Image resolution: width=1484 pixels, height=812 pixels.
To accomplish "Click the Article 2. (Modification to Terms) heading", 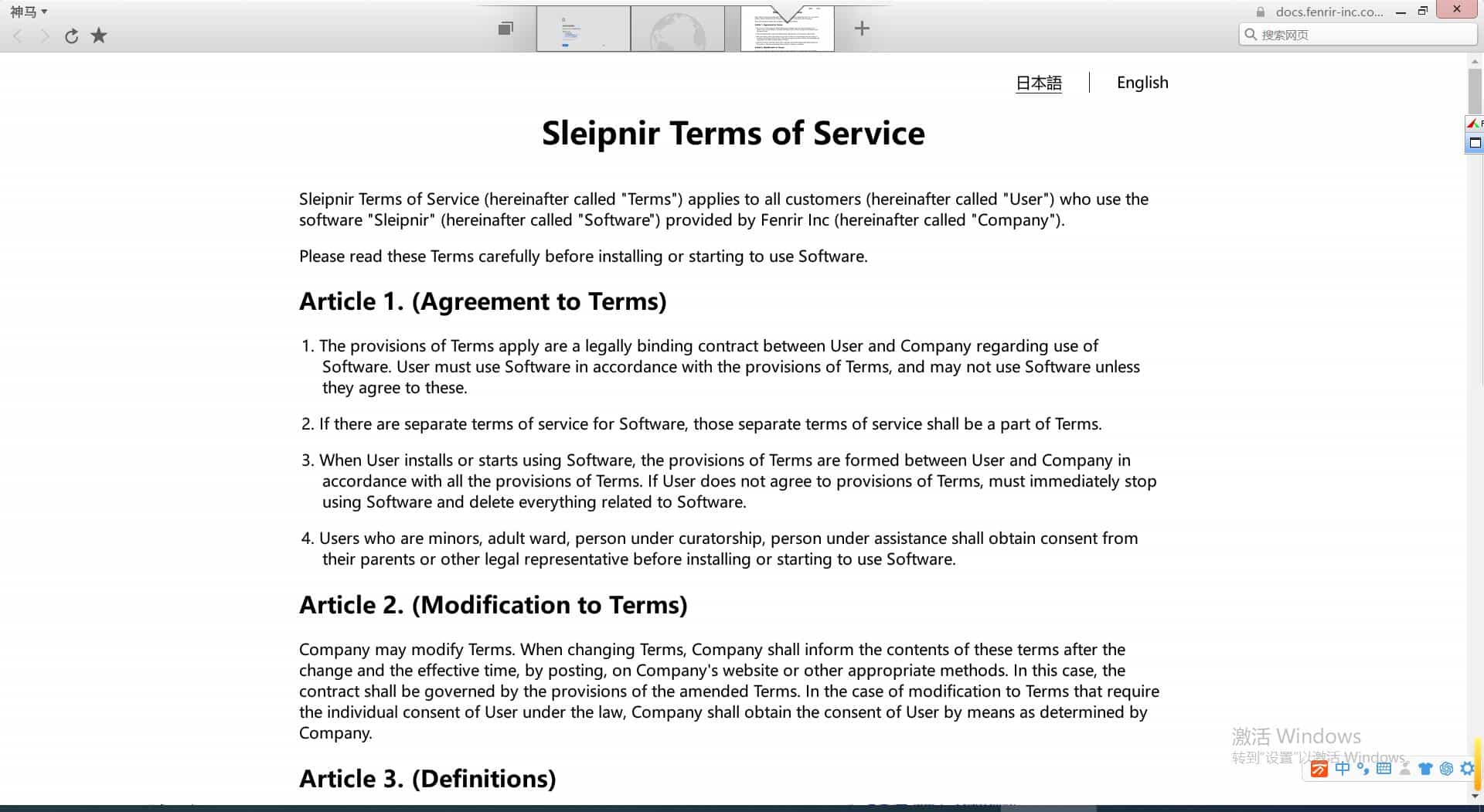I will [x=493, y=605].
